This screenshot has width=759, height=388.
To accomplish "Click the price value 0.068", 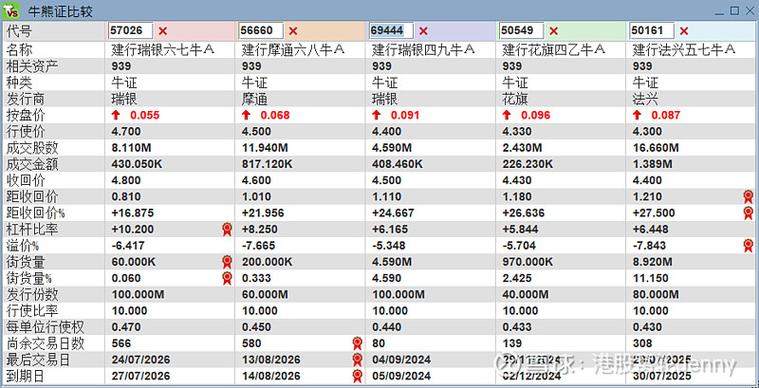I will click(x=275, y=115).
